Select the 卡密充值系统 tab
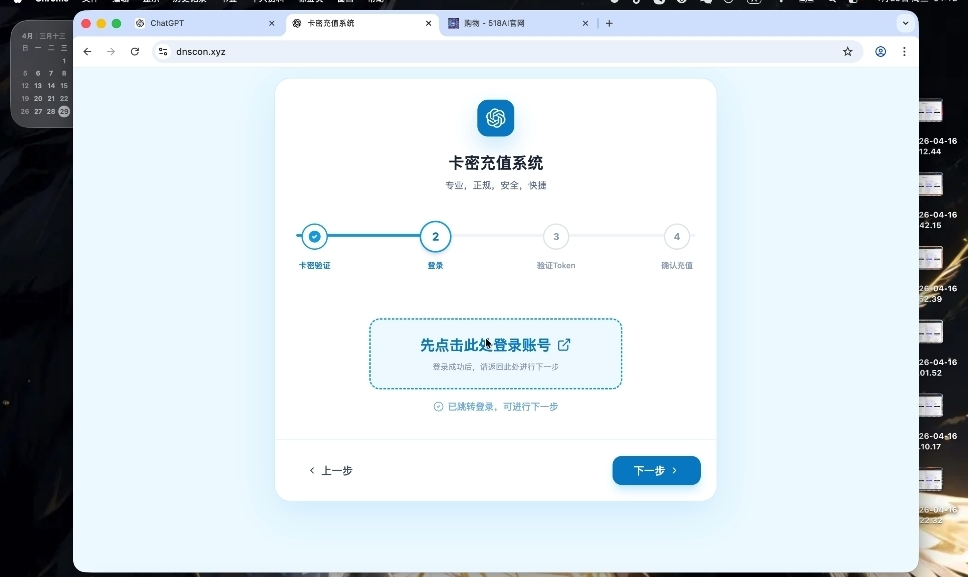Viewport: 968px width, 577px height. [x=361, y=23]
